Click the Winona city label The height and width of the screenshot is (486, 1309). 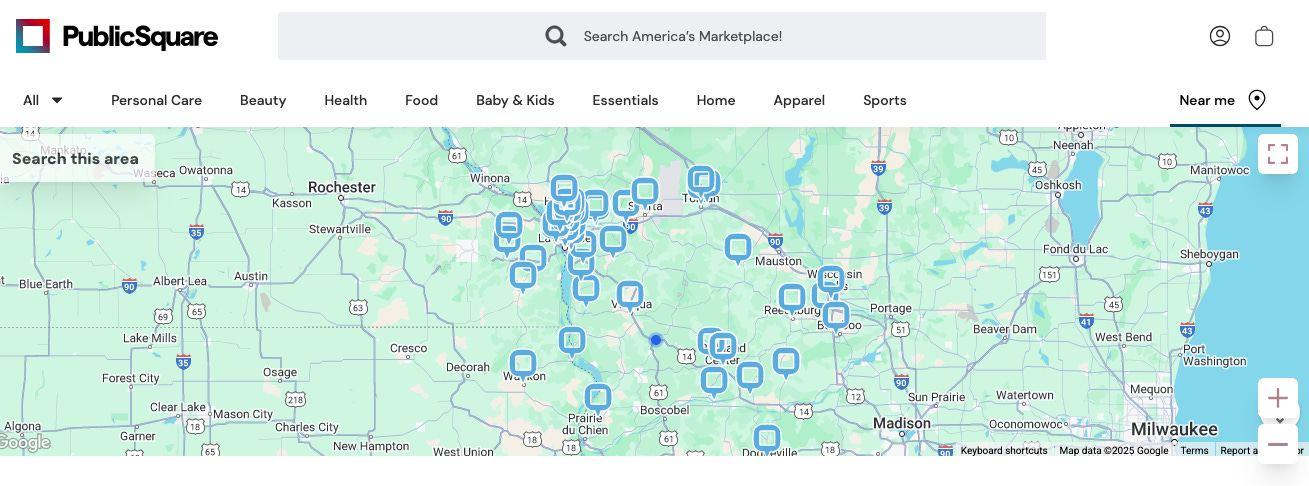[490, 178]
